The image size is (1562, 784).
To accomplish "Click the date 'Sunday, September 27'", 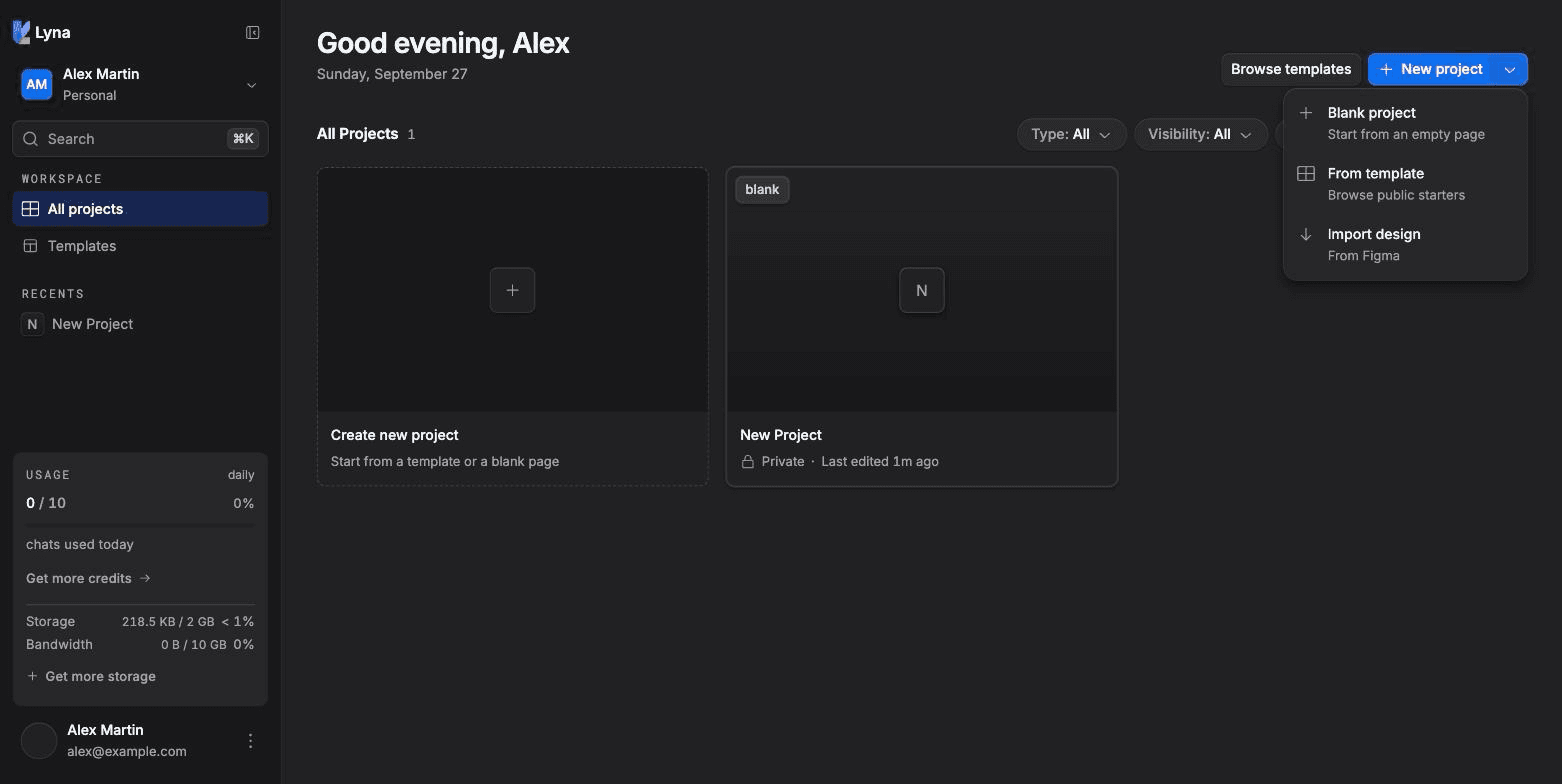I will [392, 74].
